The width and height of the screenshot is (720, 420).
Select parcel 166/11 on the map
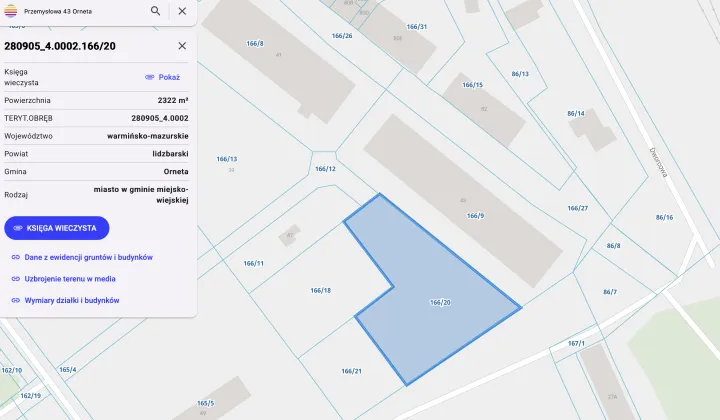(253, 263)
